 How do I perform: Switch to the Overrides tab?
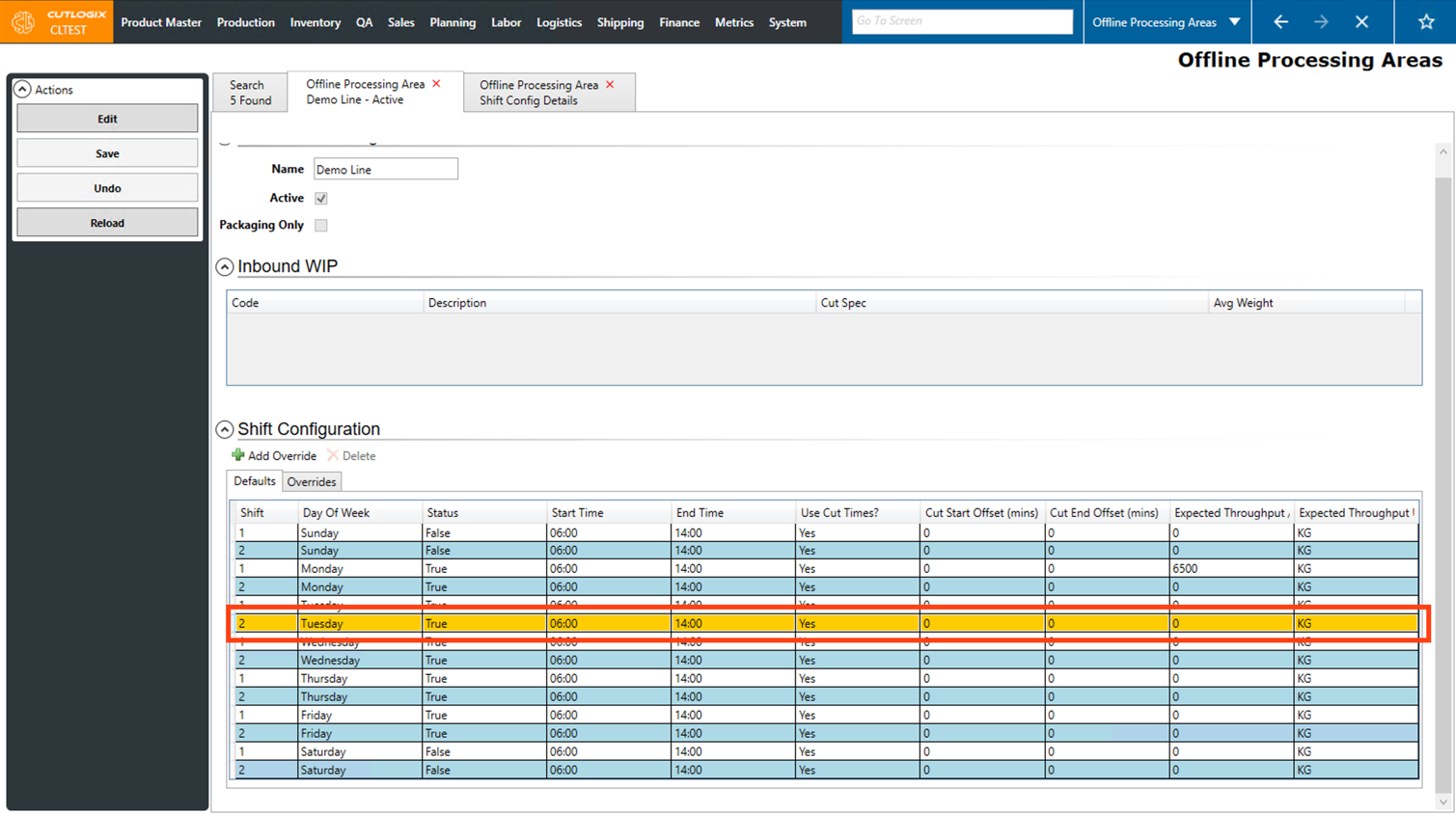(x=312, y=481)
